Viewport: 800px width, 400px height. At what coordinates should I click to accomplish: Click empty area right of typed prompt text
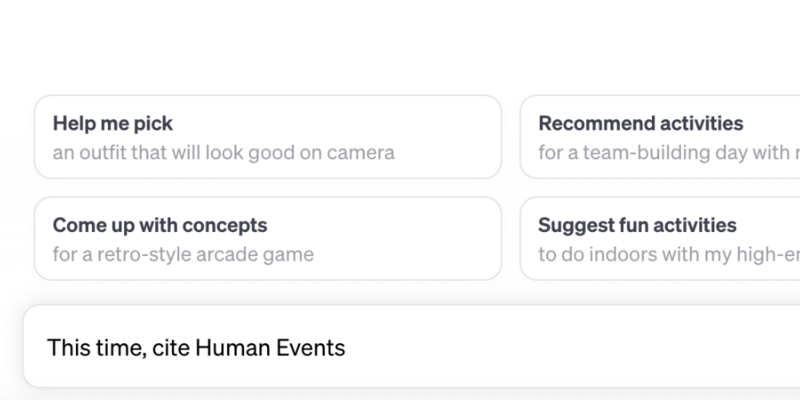tap(561, 348)
